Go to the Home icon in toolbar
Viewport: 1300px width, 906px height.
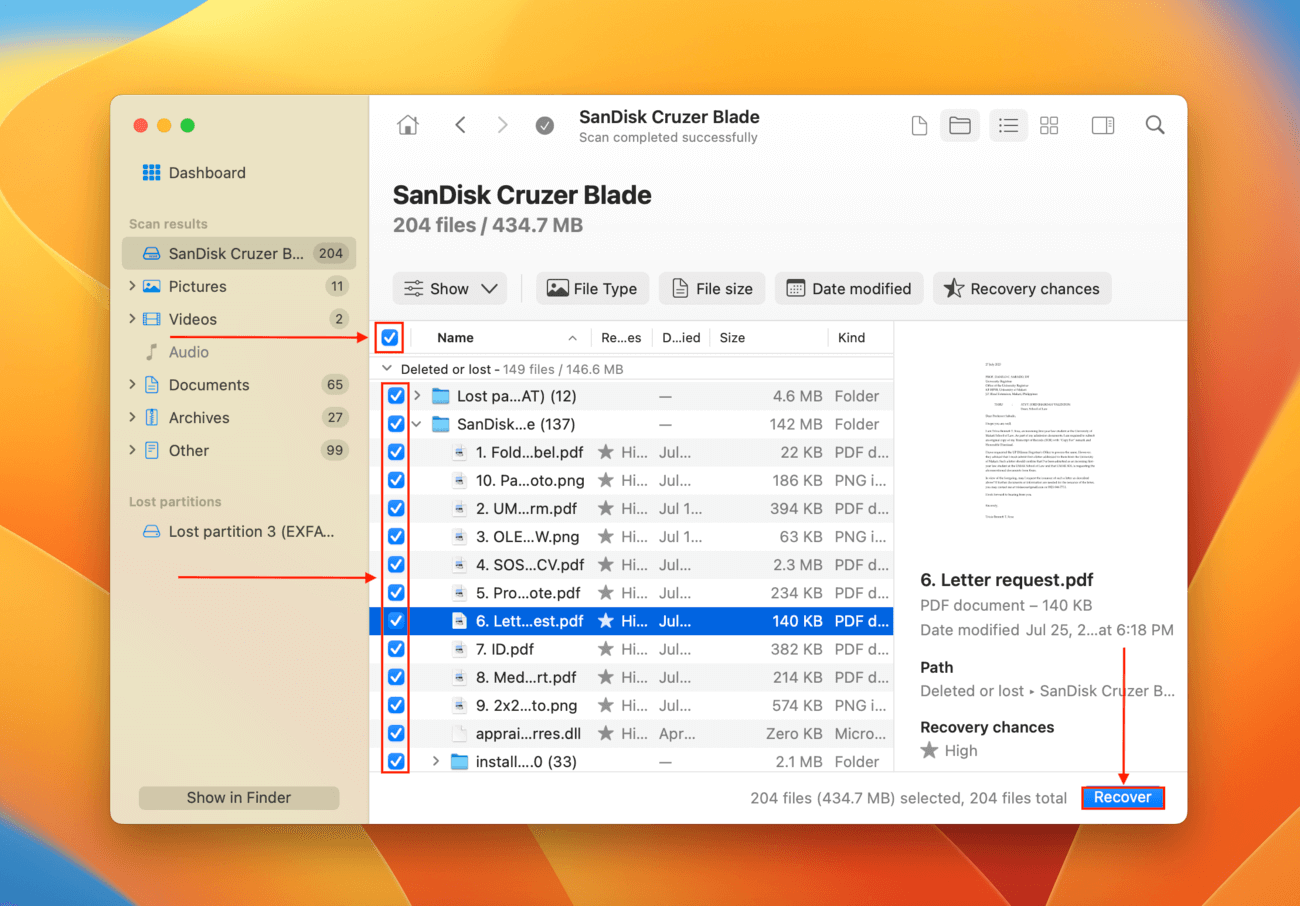(407, 125)
